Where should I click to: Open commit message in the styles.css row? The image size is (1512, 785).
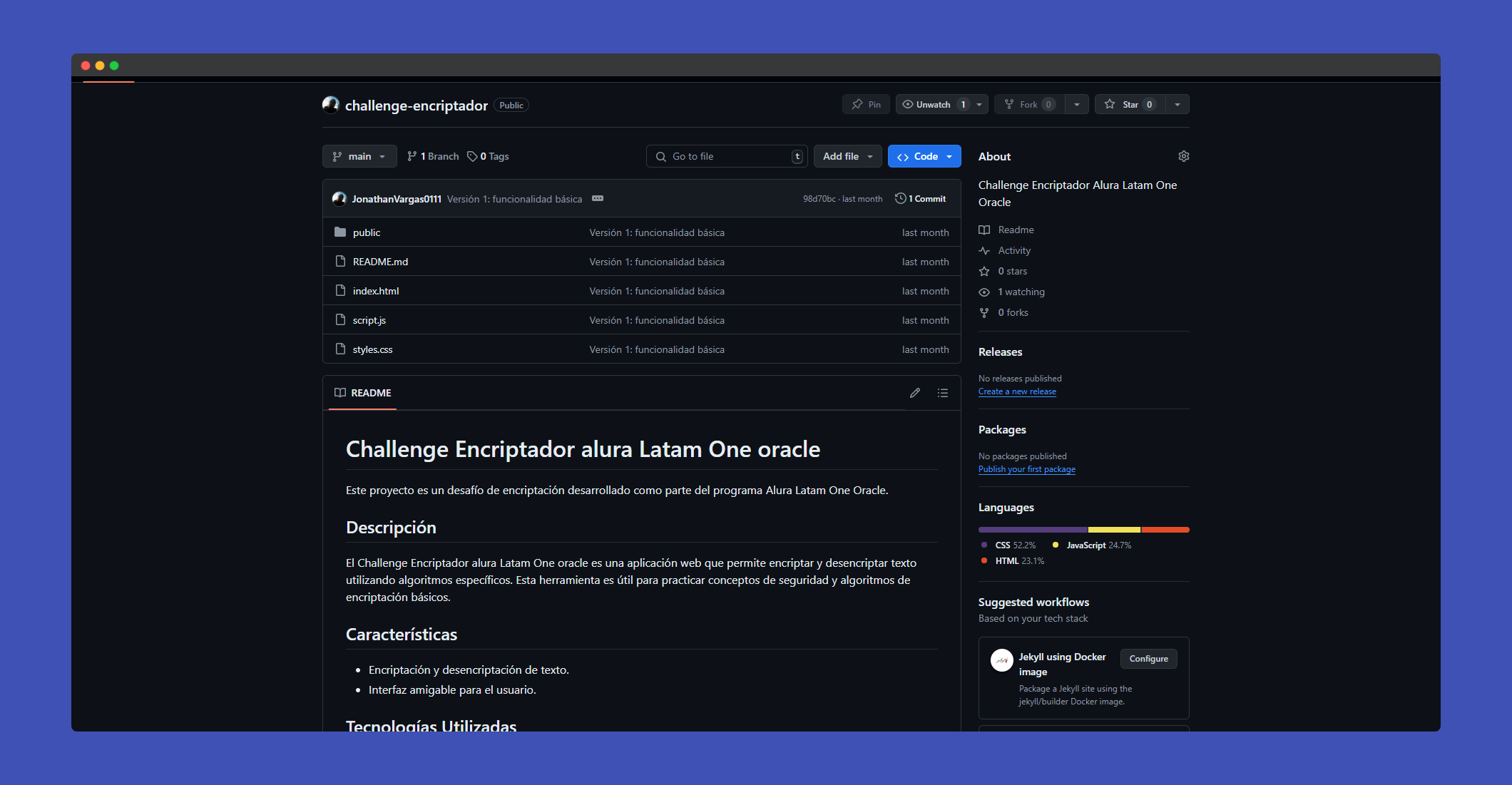(657, 349)
